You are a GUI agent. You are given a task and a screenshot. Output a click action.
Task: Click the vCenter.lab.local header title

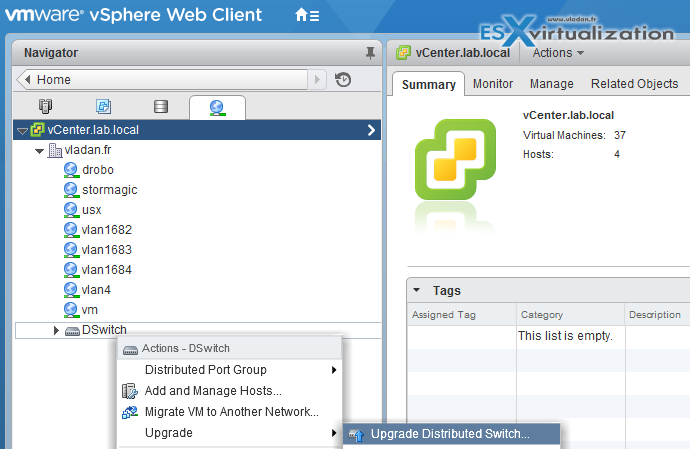coord(462,53)
